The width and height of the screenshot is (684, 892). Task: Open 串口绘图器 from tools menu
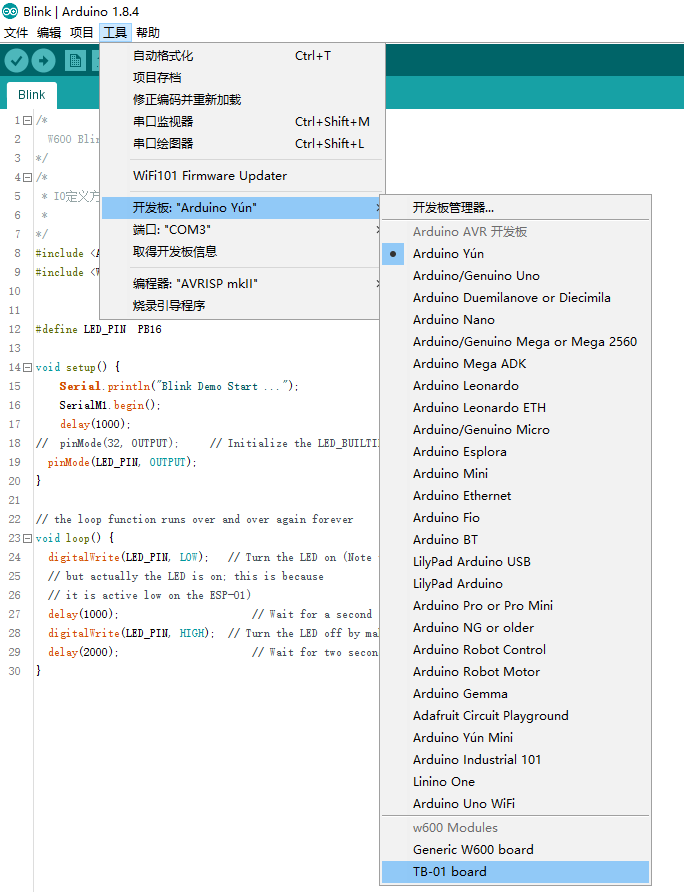[242, 143]
